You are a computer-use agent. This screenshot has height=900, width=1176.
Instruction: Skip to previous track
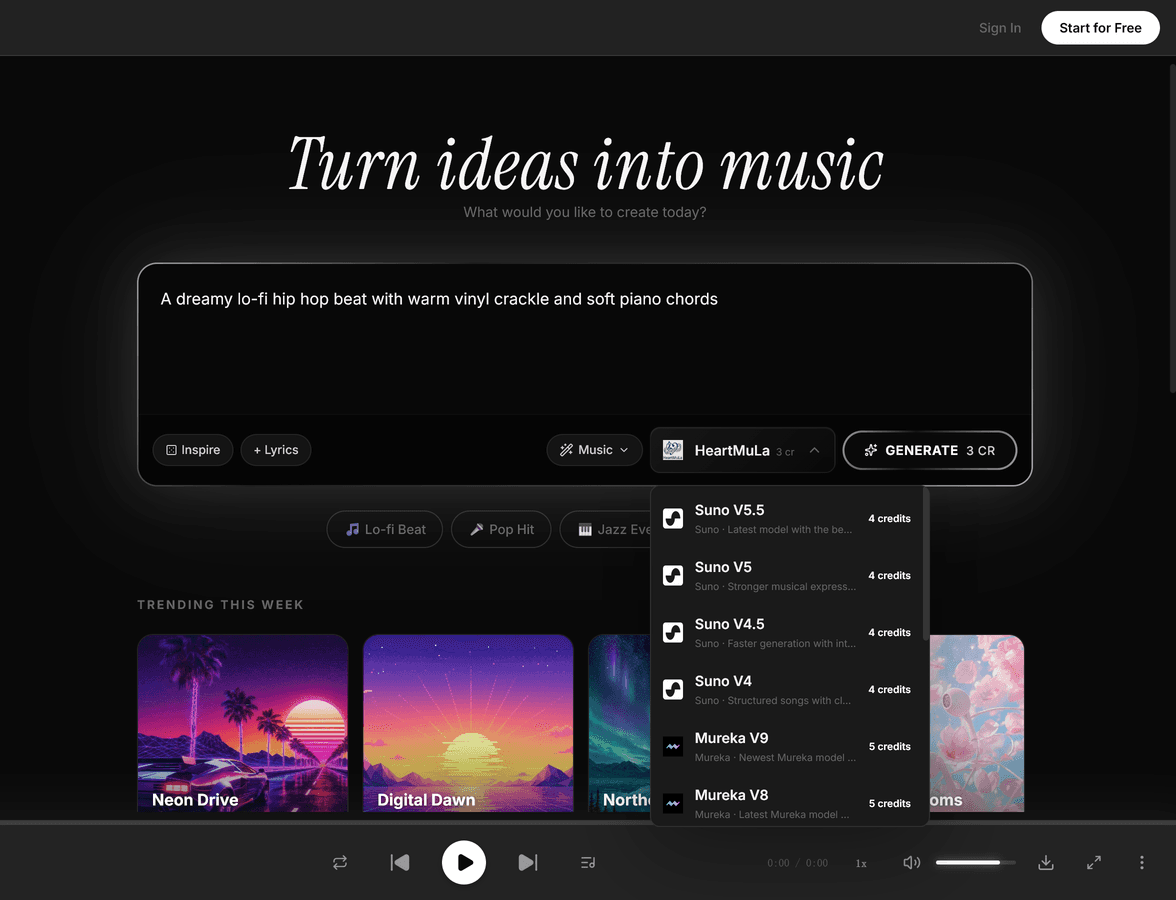click(x=400, y=862)
